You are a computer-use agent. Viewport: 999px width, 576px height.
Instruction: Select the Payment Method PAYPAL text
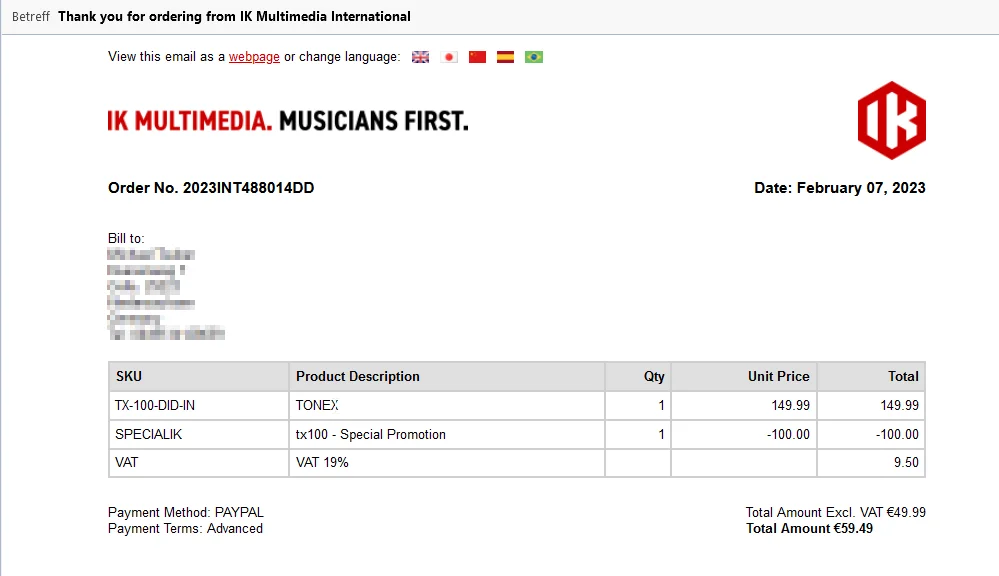(x=185, y=512)
